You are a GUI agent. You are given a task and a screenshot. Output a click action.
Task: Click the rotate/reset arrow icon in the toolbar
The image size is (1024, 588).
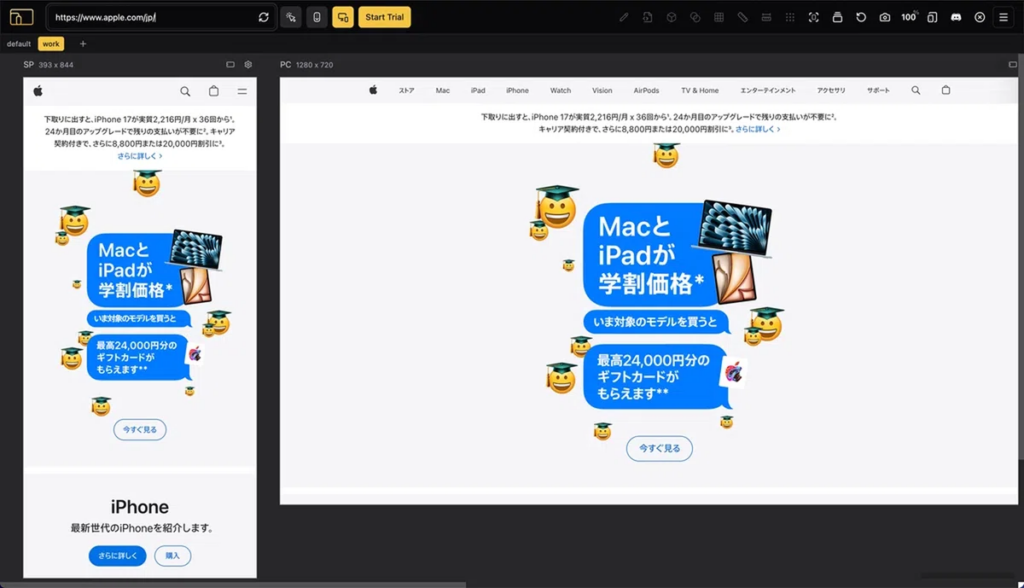click(x=861, y=17)
